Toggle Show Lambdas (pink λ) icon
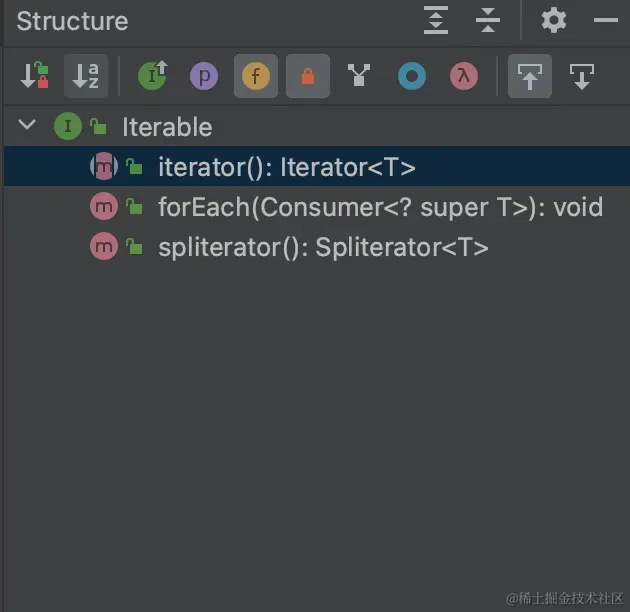 463,76
